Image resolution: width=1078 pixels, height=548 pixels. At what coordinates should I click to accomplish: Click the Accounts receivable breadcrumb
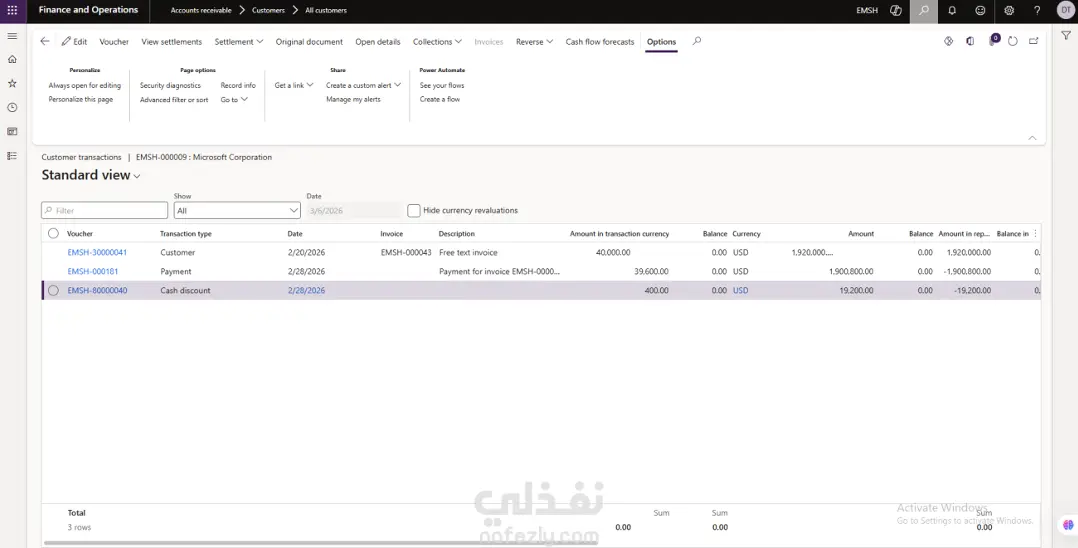click(x=201, y=10)
